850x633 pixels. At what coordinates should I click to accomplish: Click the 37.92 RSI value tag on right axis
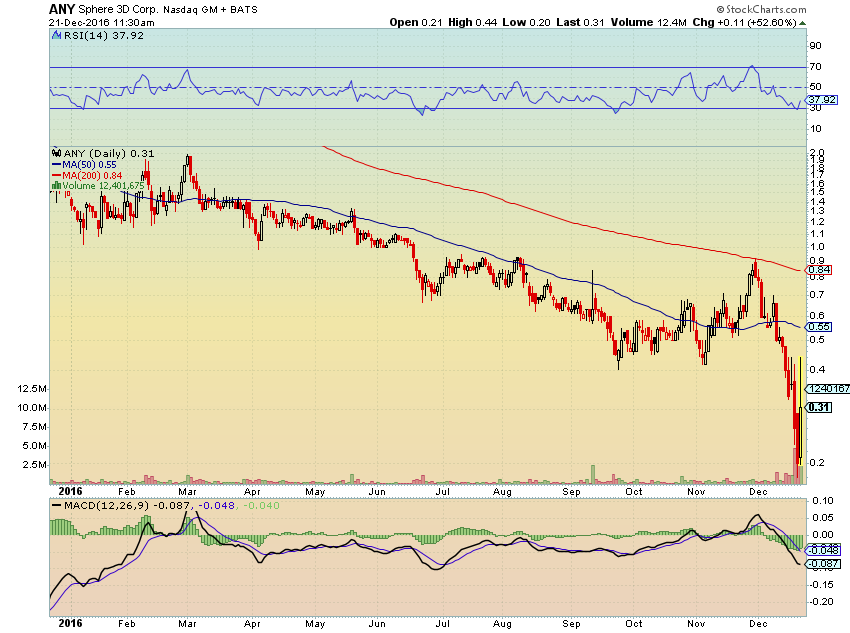822,100
